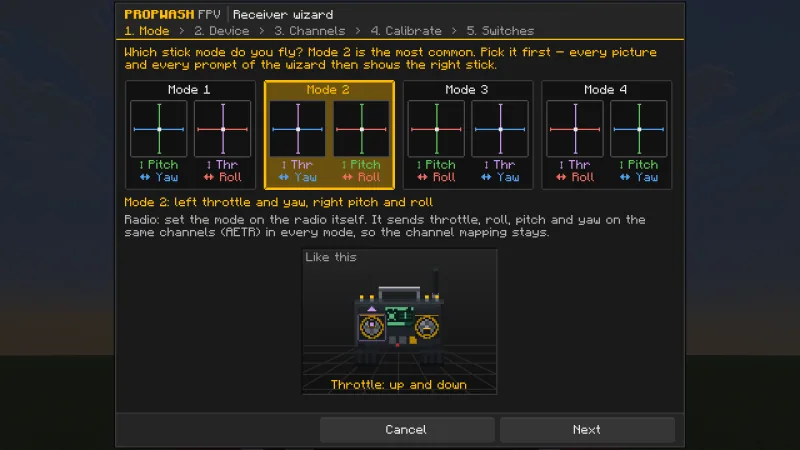Select the Mode 1 stick layout card
The image size is (800, 450).
(190, 135)
